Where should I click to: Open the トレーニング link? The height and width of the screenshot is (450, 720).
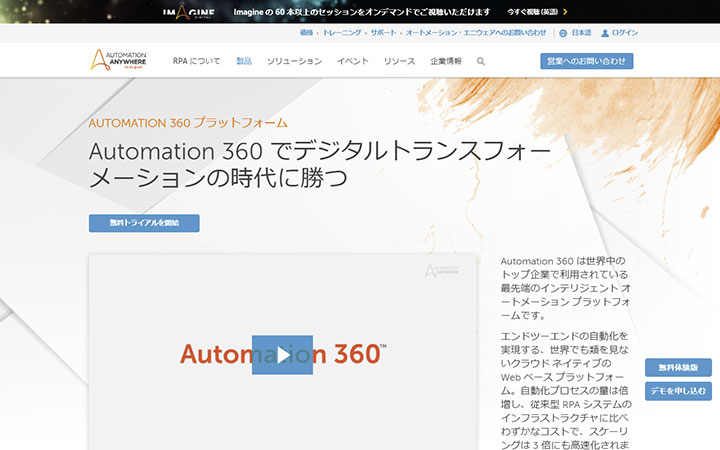pyautogui.click(x=342, y=33)
